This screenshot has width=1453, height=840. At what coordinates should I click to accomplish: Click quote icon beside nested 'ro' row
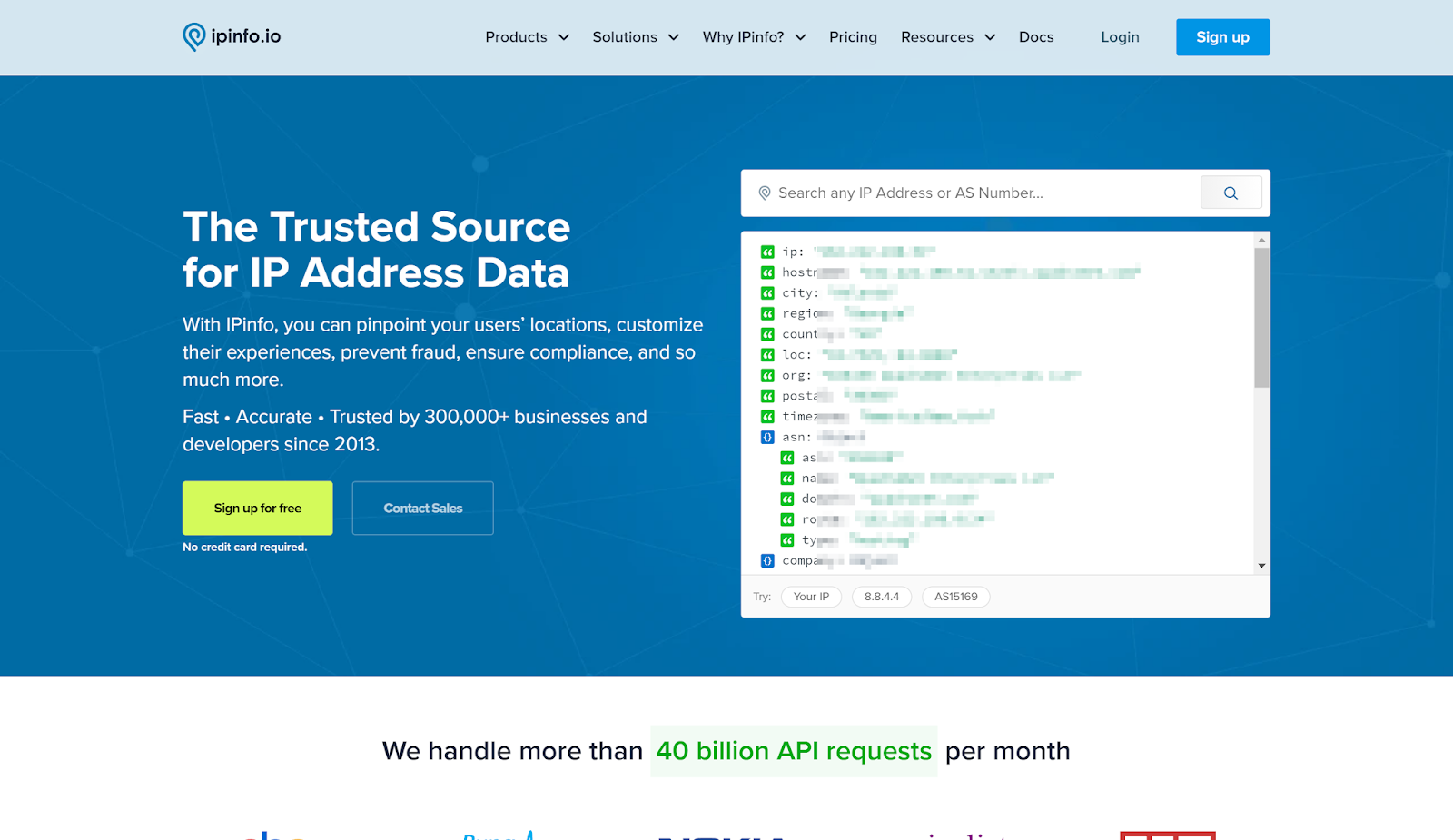click(787, 519)
